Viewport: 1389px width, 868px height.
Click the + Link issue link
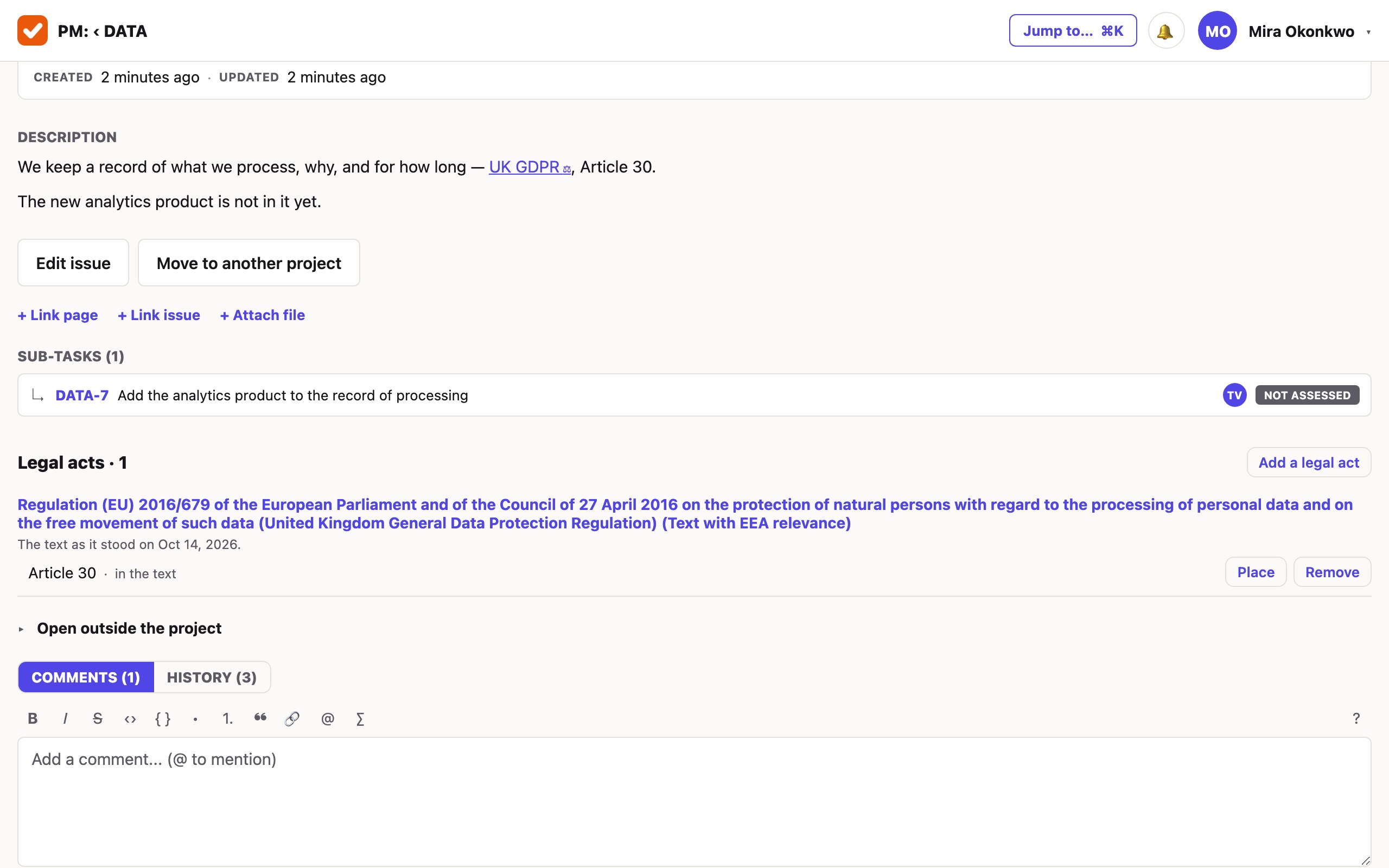click(x=159, y=315)
